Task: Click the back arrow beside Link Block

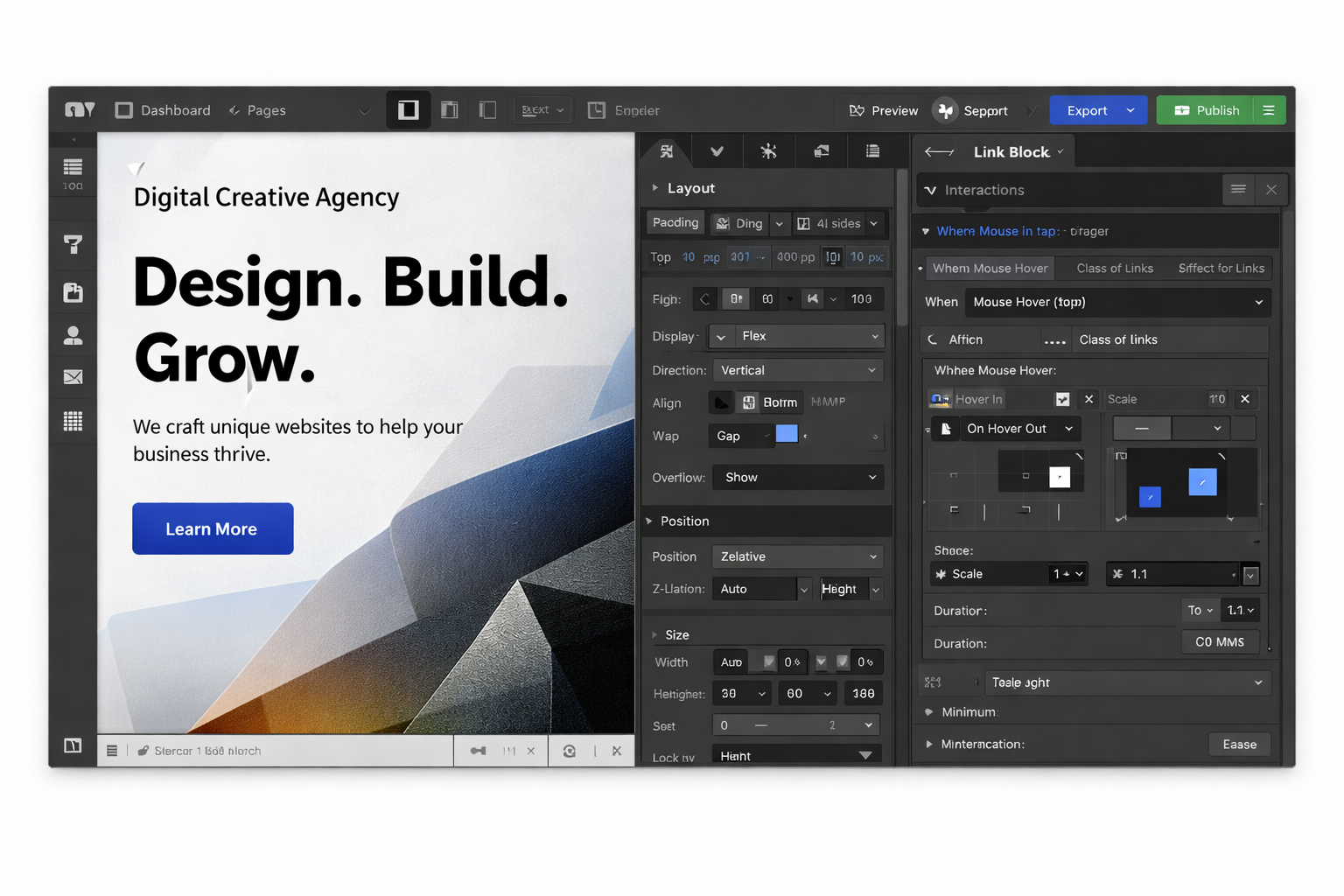Action: coord(939,152)
